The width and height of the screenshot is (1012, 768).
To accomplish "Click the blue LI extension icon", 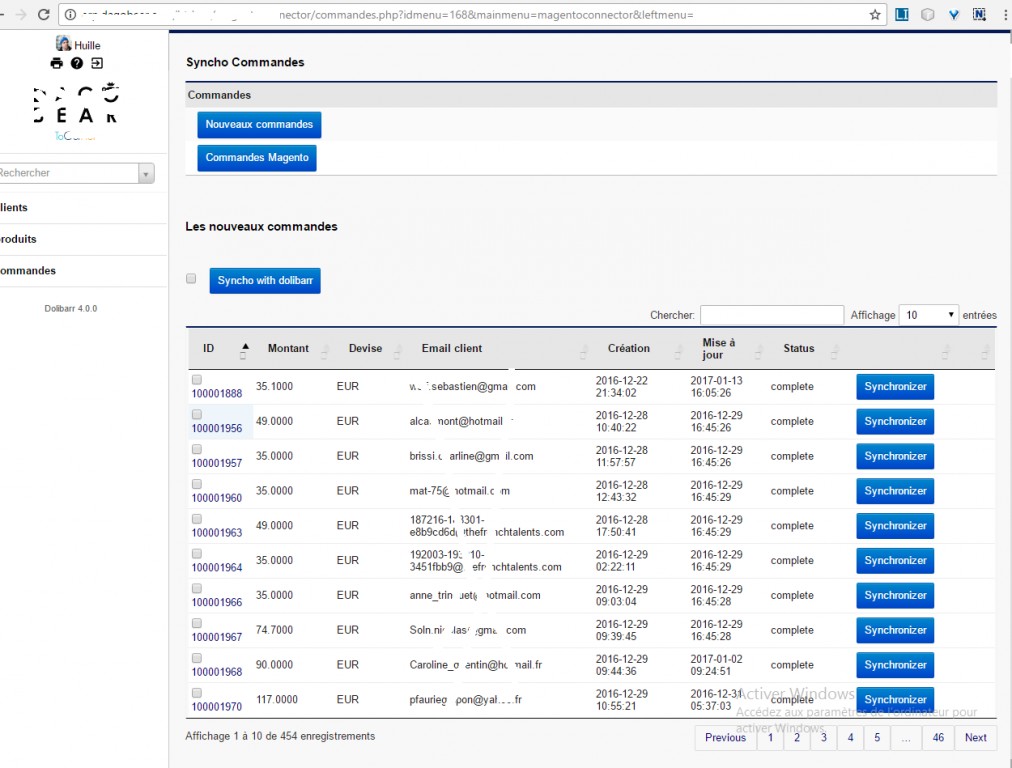I will tap(902, 15).
